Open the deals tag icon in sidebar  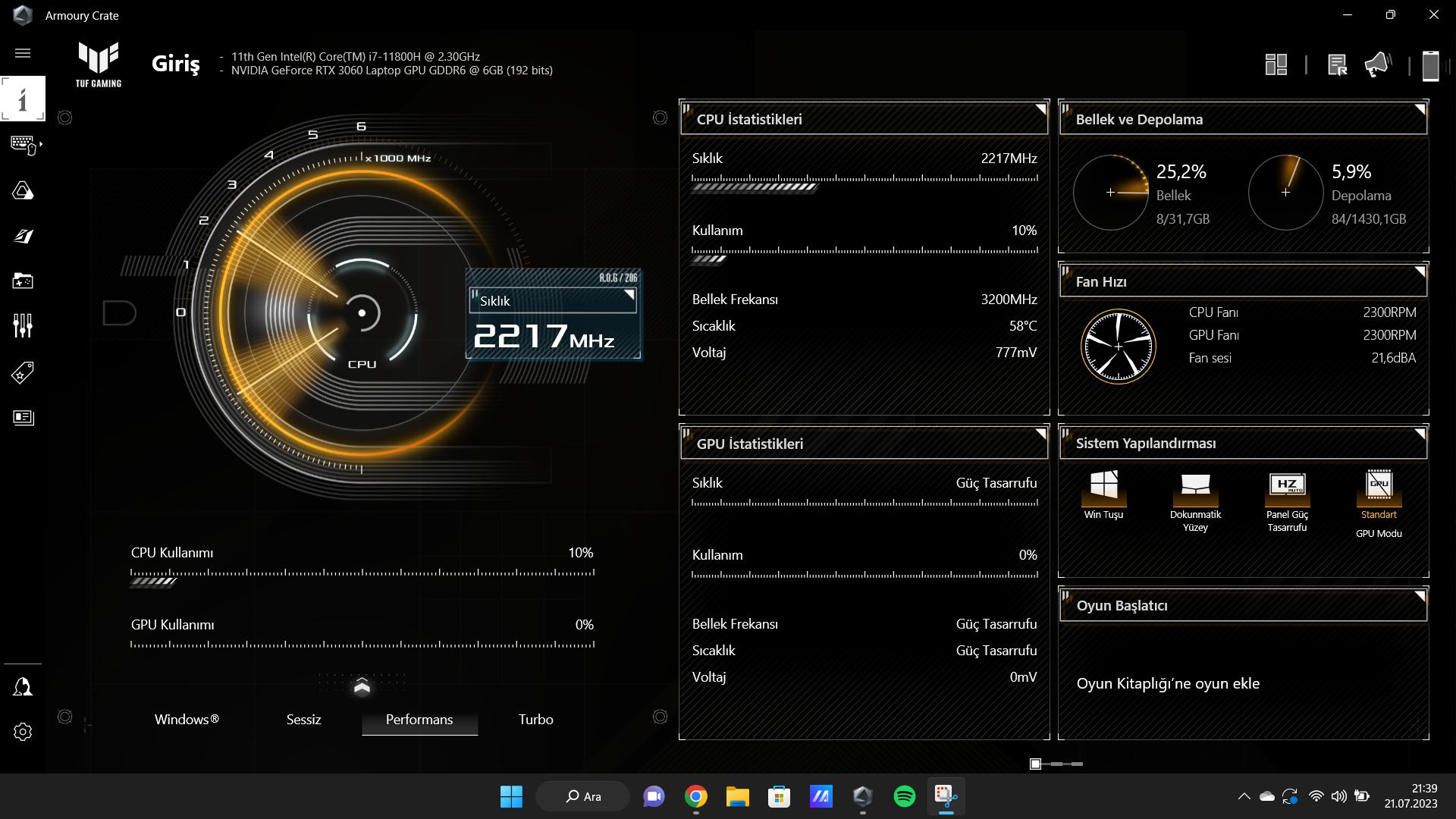[23, 372]
